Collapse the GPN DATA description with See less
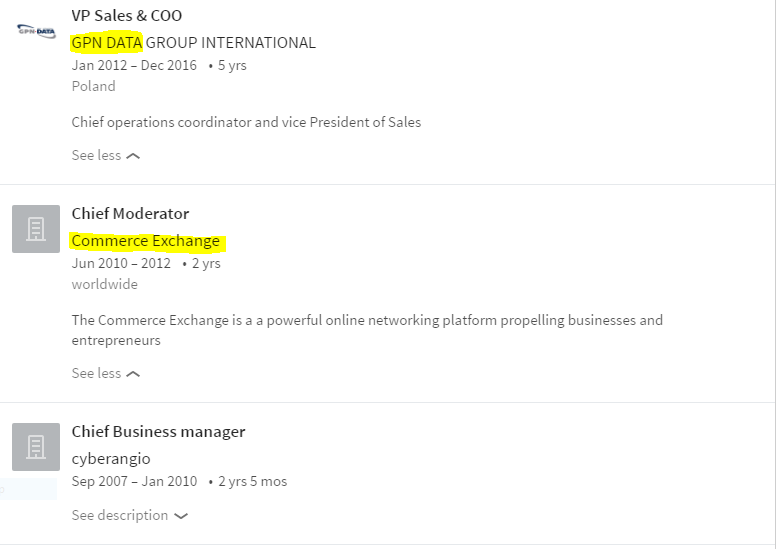The width and height of the screenshot is (776, 549). click(x=106, y=155)
